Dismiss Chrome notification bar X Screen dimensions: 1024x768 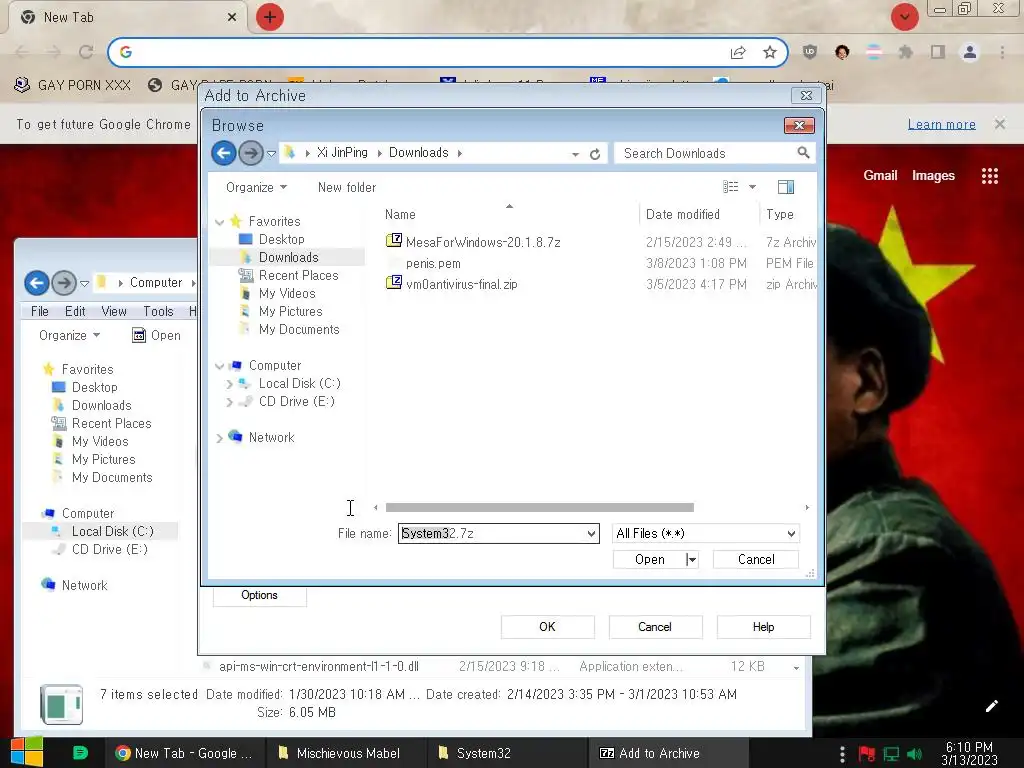pos(1000,124)
